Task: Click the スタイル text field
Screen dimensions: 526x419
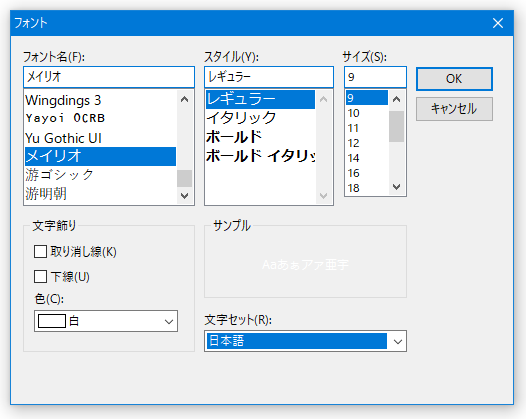Action: (x=269, y=77)
